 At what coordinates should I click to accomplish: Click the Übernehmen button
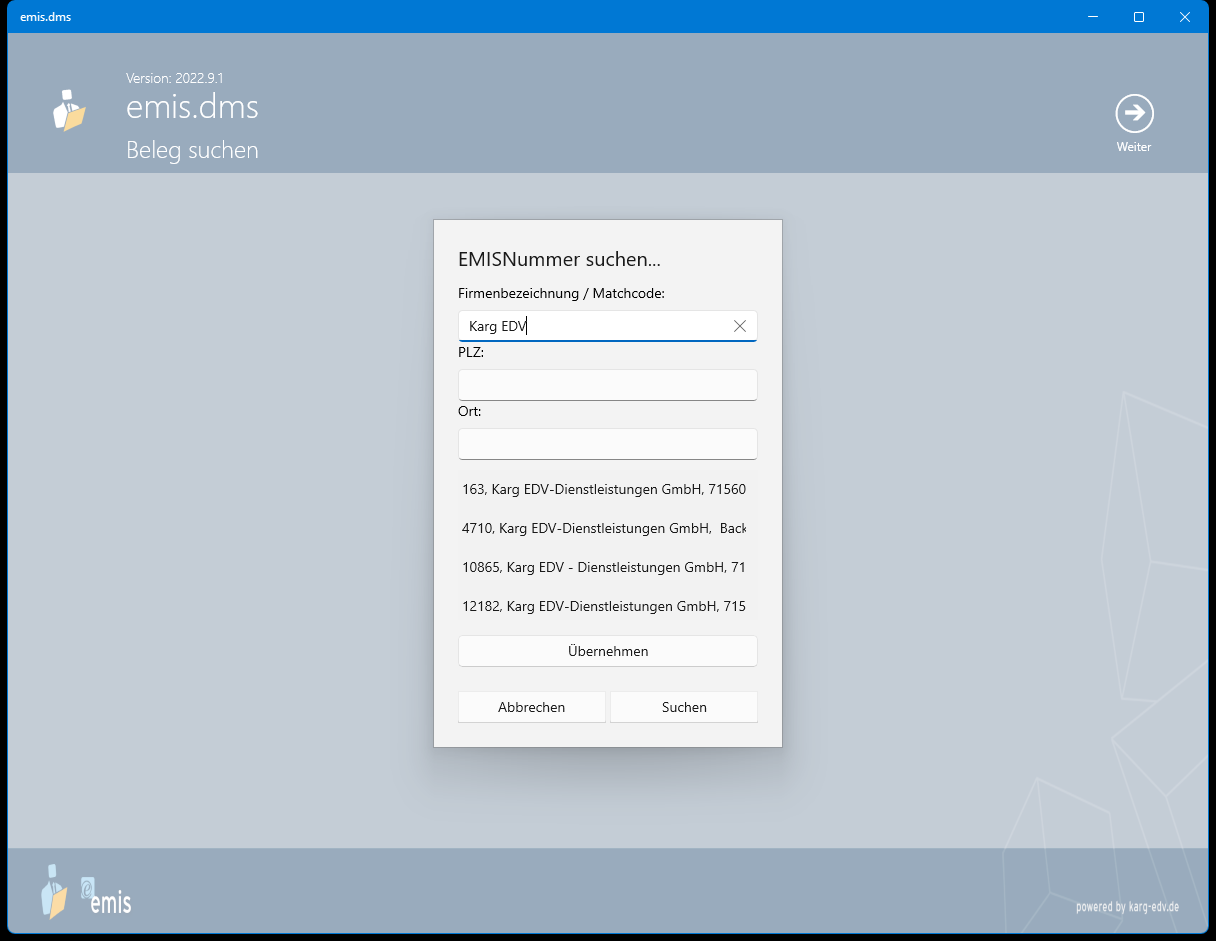pyautogui.click(x=608, y=651)
